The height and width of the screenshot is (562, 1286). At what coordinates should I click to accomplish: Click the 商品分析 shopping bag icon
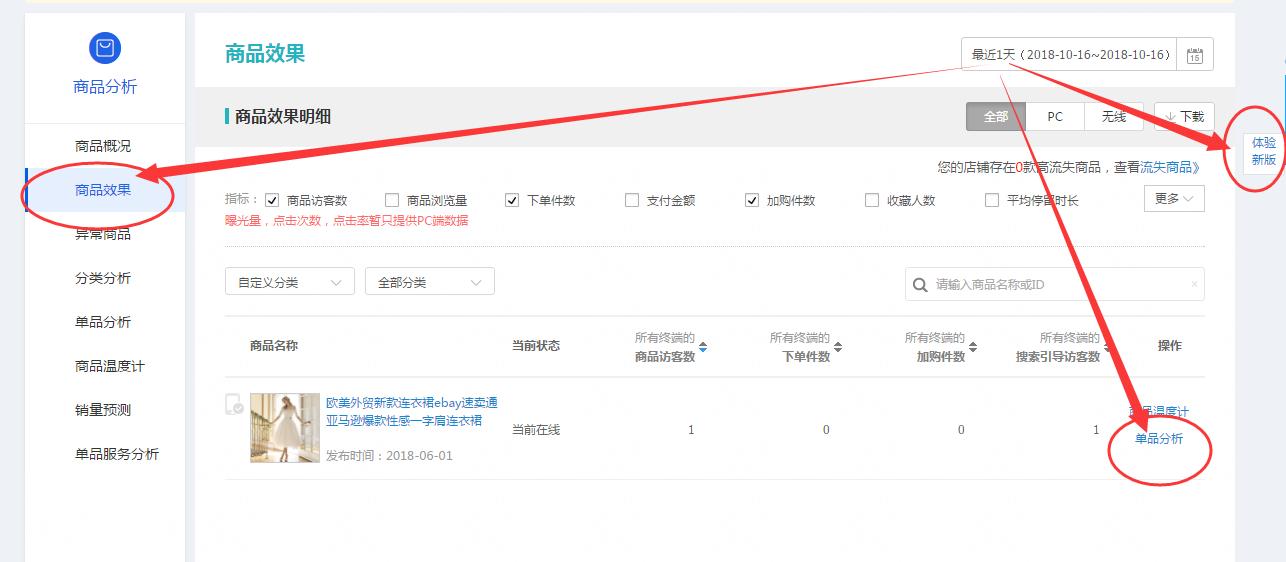pos(105,47)
